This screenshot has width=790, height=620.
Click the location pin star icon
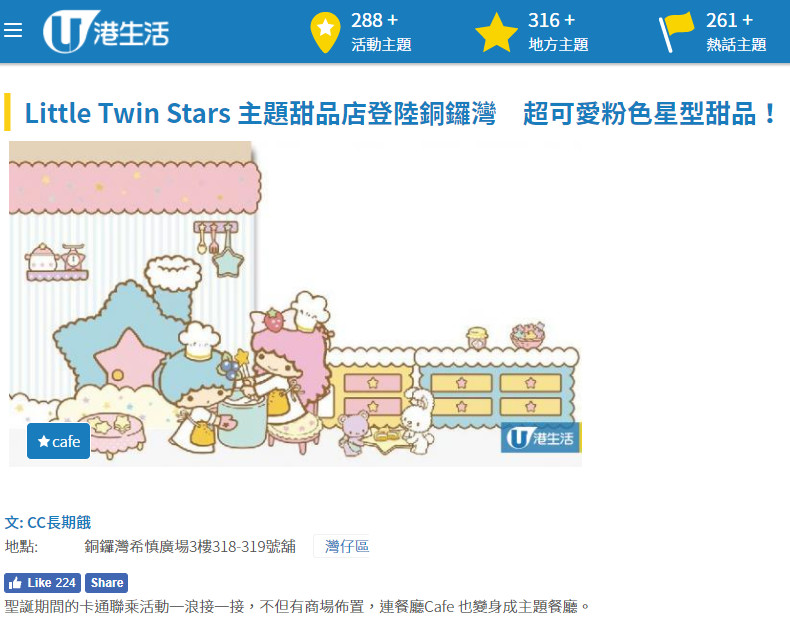tap(325, 32)
